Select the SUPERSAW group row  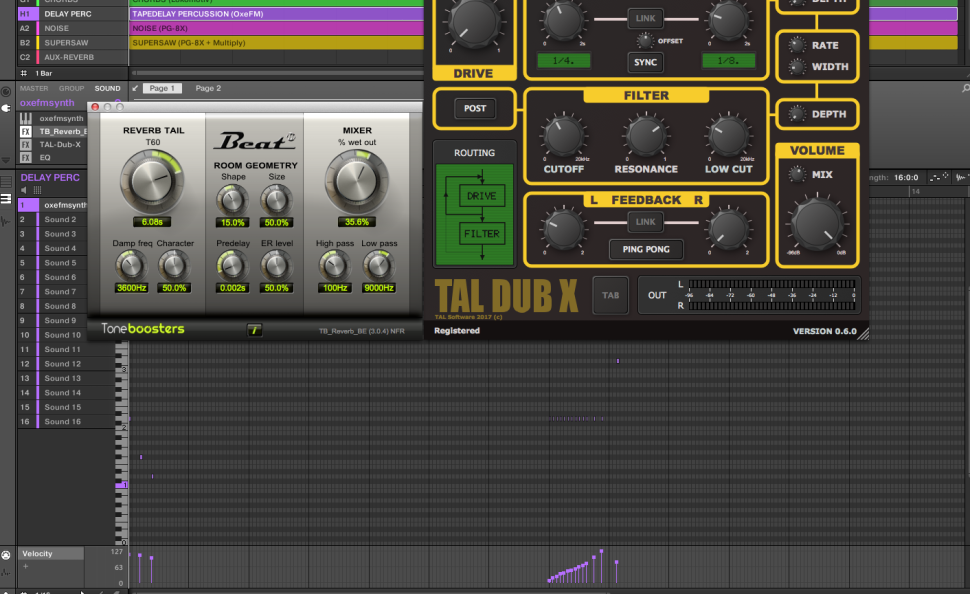coord(72,43)
